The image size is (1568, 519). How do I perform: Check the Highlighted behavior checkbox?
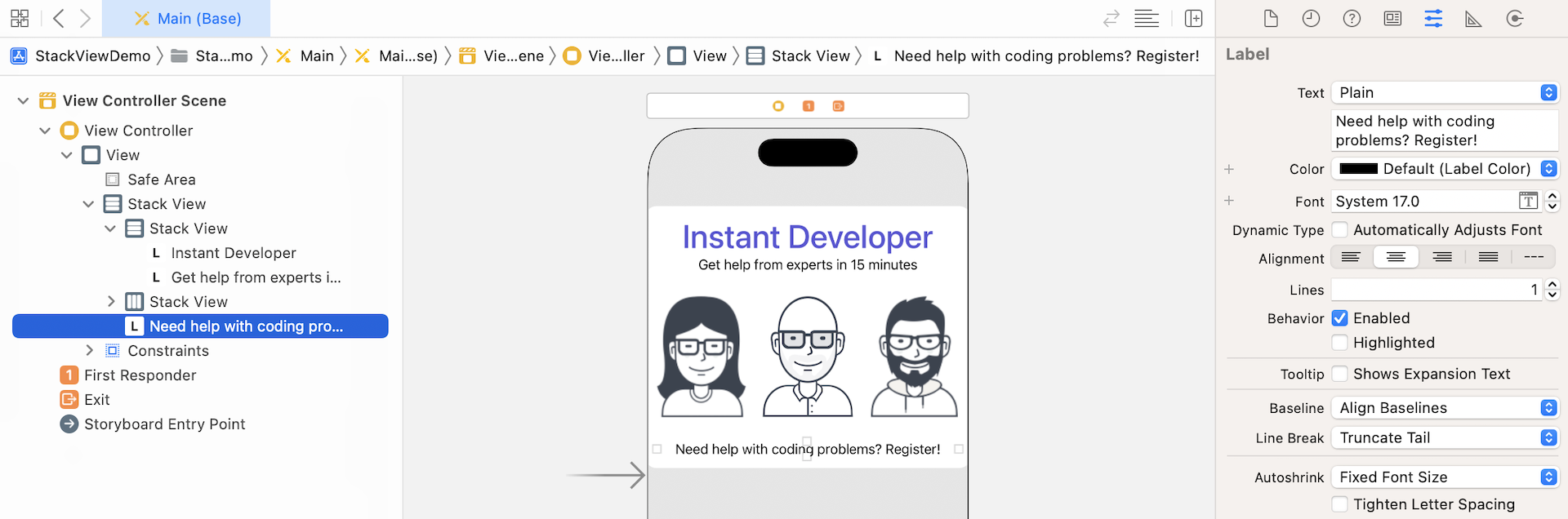pyautogui.click(x=1340, y=343)
